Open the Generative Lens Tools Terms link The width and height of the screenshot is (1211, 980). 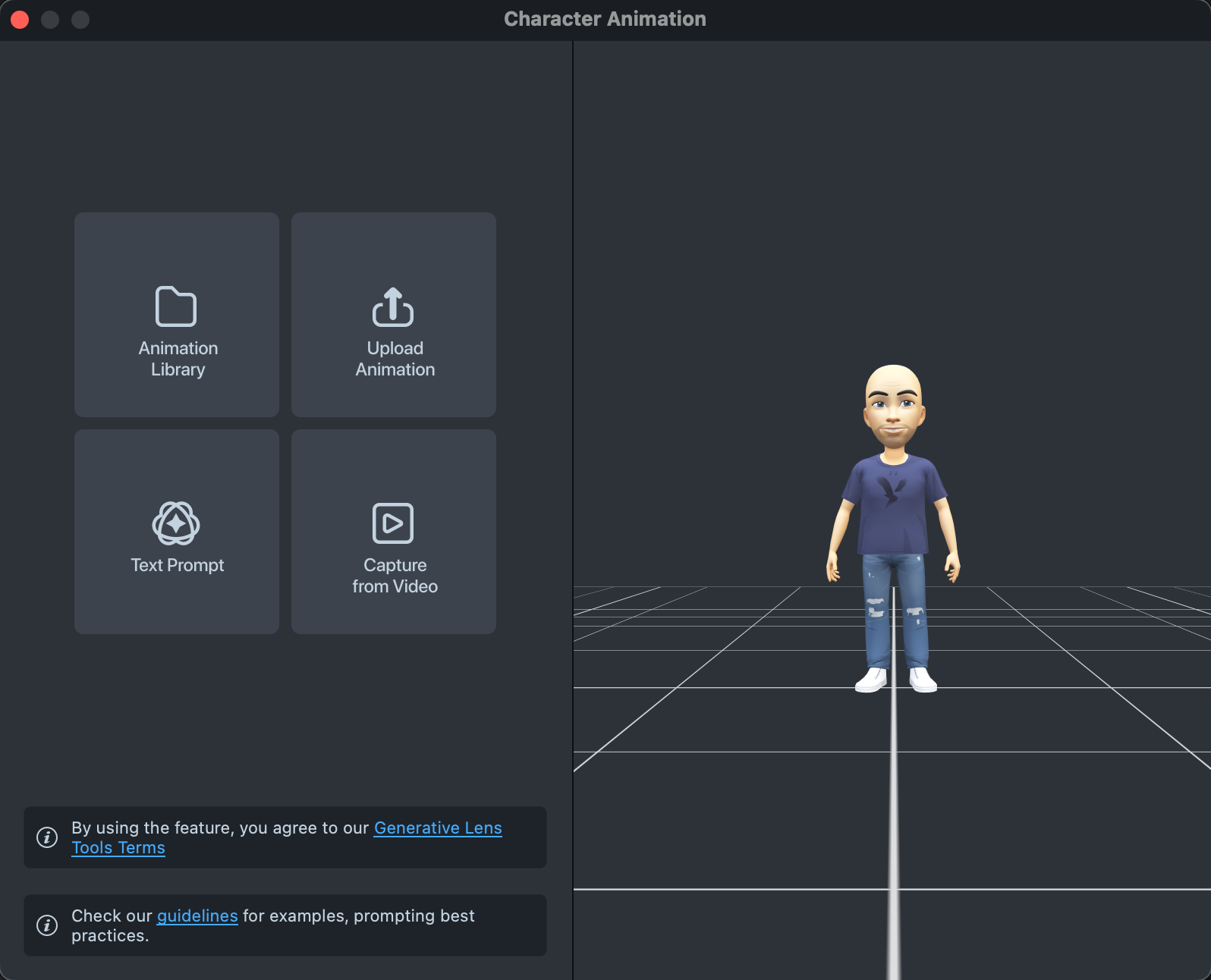point(437,828)
